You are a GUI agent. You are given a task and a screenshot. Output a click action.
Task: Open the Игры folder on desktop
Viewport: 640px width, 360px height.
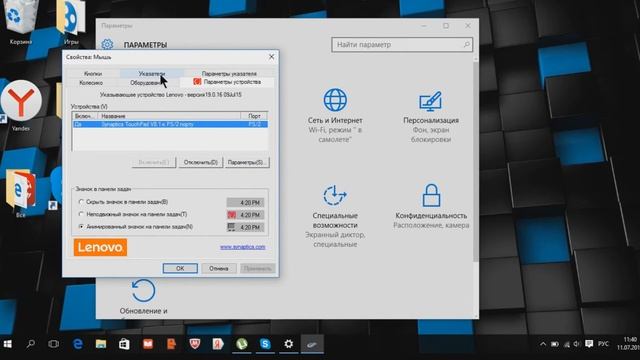(71, 22)
